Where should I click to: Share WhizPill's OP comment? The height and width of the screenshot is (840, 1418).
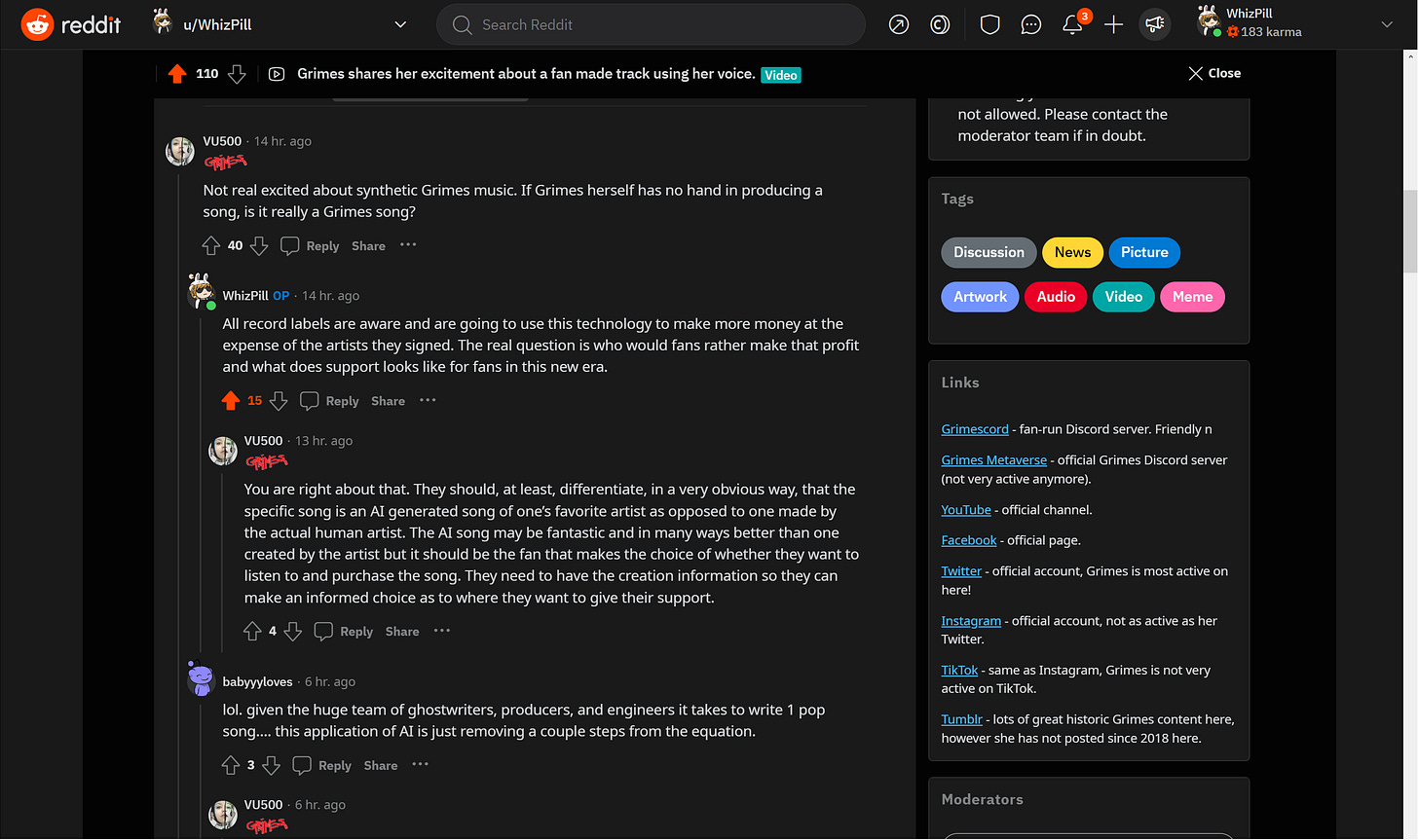[388, 401]
